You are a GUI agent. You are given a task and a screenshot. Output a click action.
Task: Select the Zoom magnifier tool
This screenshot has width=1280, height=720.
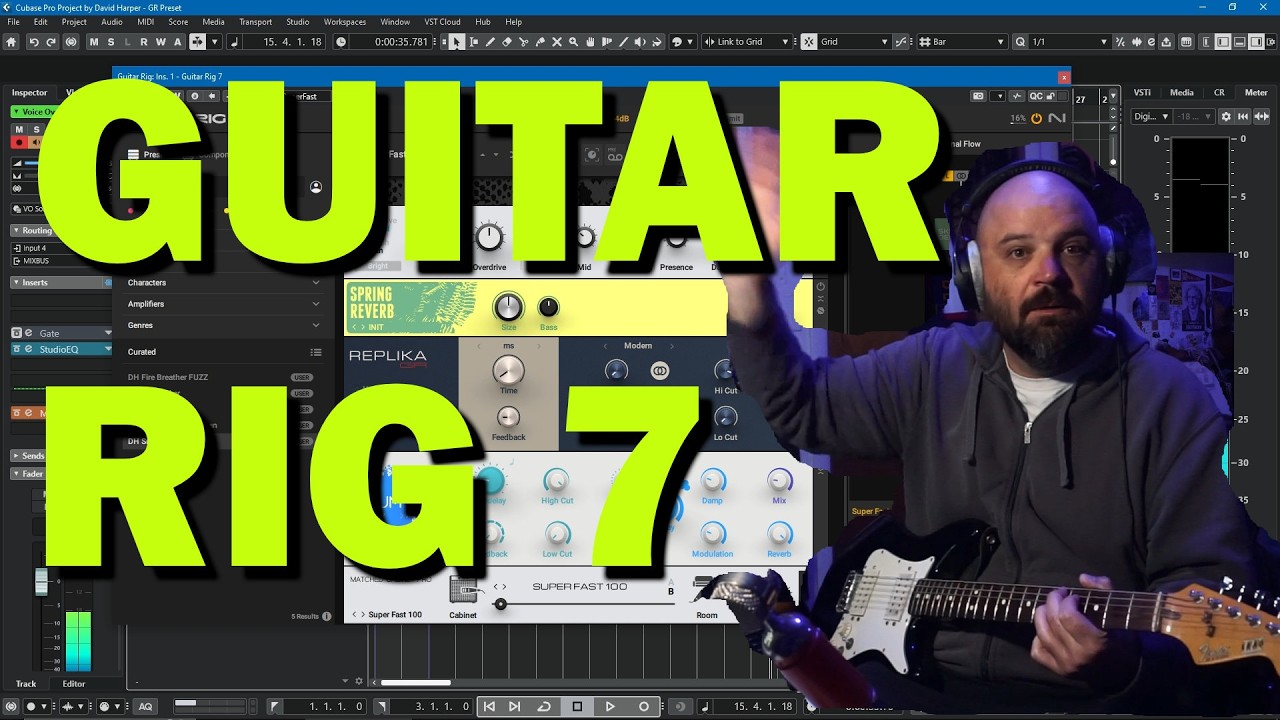click(x=573, y=42)
